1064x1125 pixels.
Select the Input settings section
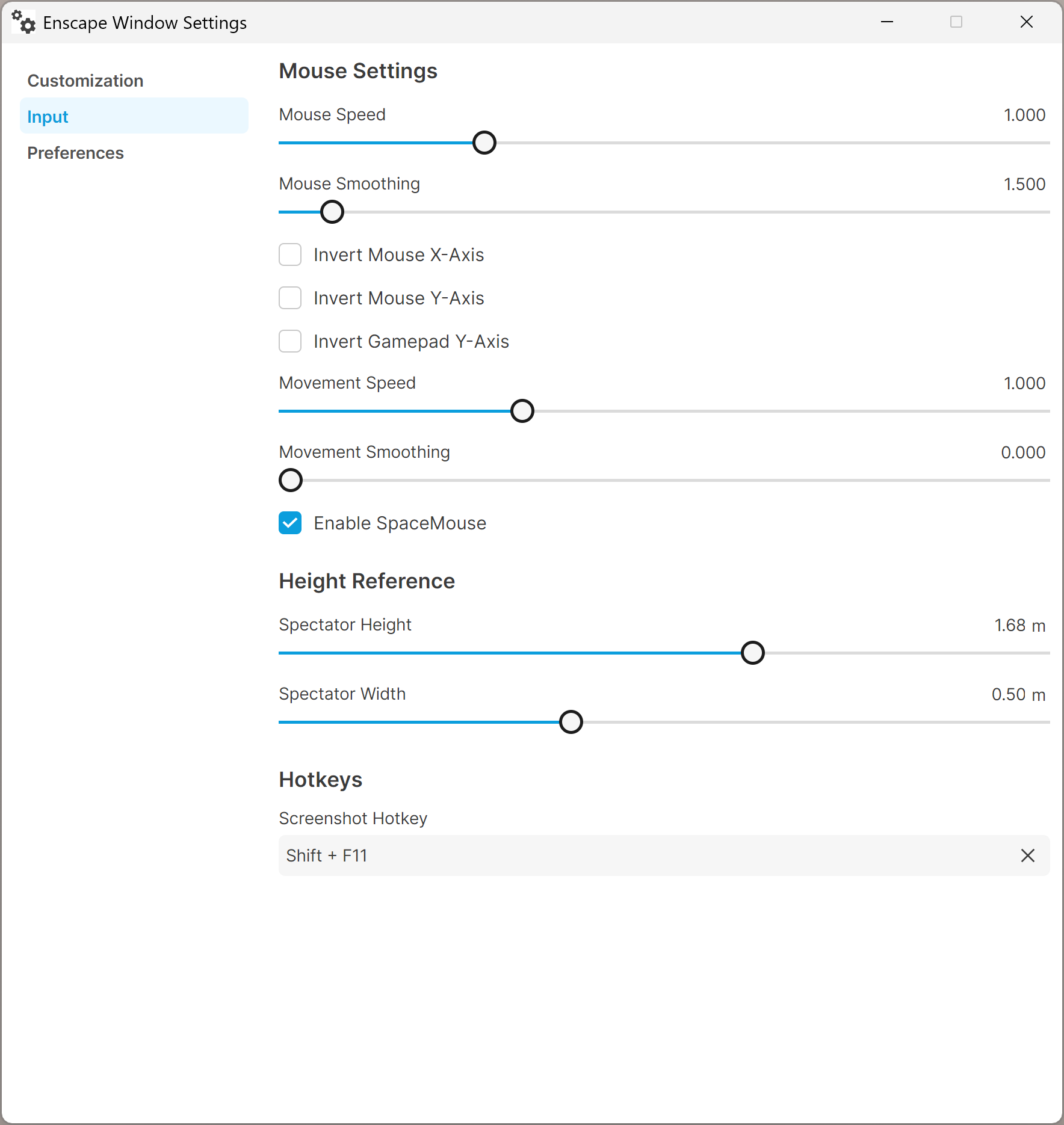134,116
